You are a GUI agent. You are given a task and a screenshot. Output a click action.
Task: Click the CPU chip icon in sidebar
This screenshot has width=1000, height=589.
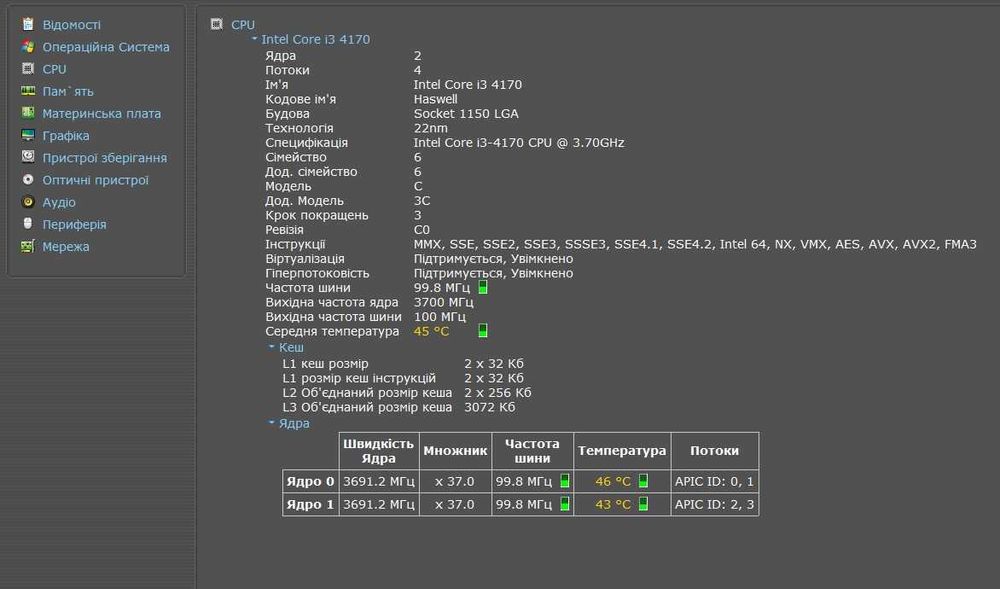tap(27, 68)
